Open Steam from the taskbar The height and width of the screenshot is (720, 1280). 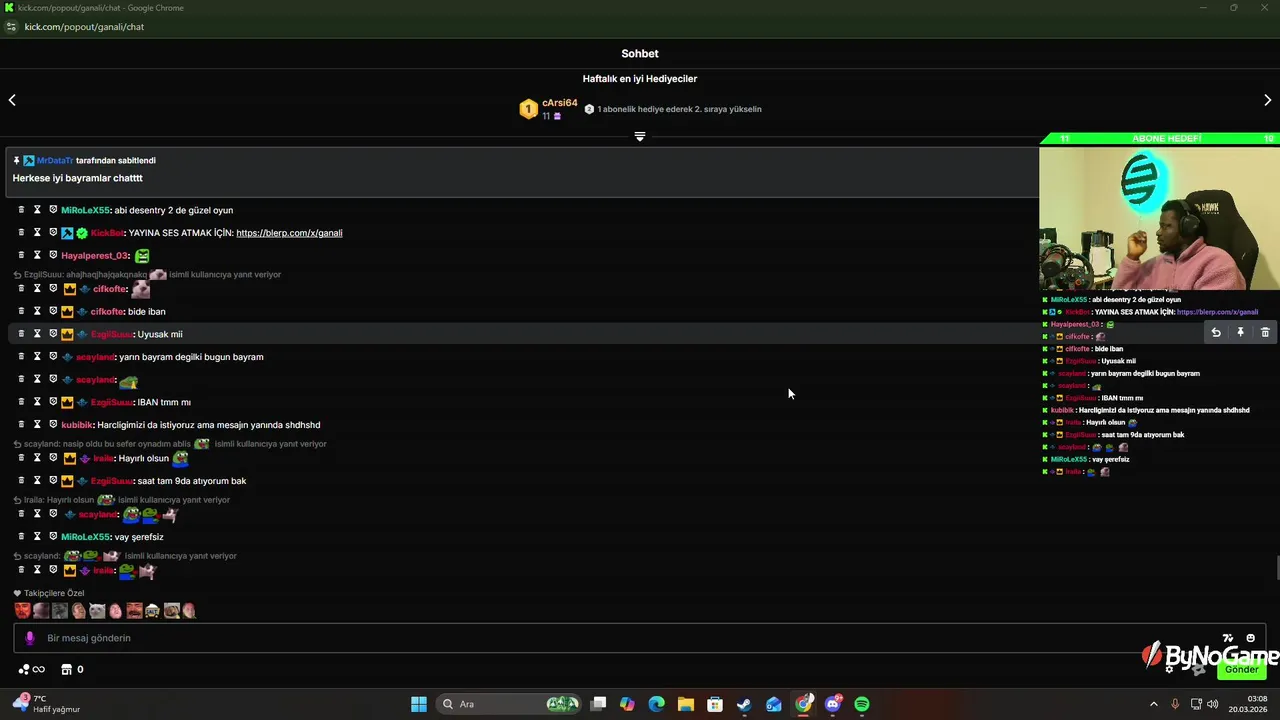tap(744, 704)
